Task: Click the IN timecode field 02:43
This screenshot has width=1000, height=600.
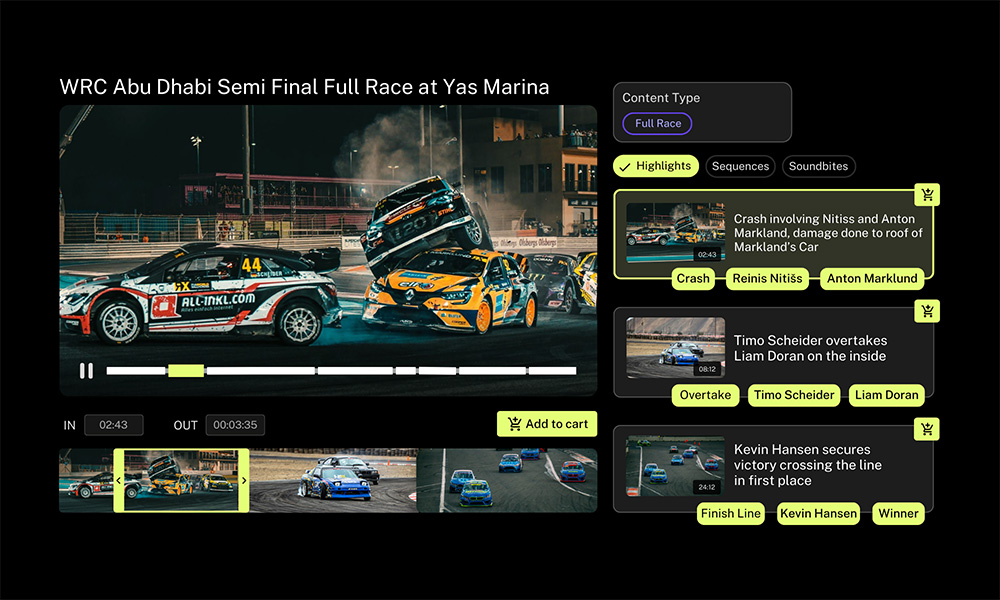Action: (113, 425)
